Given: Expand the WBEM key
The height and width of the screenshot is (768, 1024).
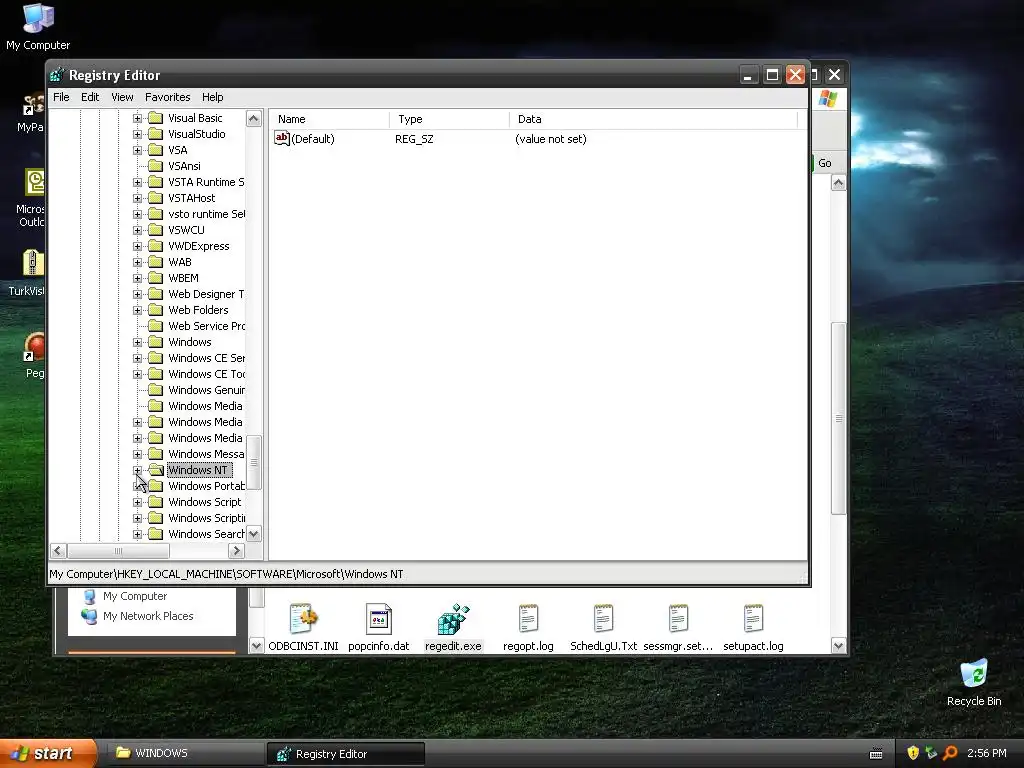Looking at the screenshot, I should (137, 278).
